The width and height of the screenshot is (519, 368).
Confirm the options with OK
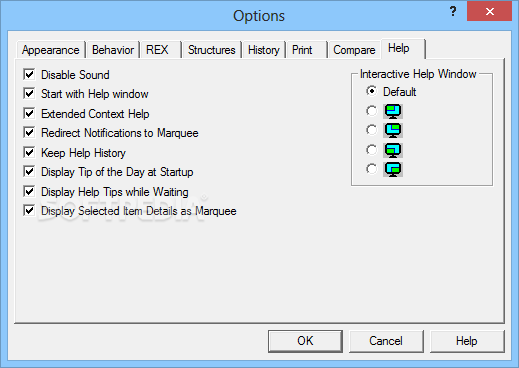tap(305, 341)
